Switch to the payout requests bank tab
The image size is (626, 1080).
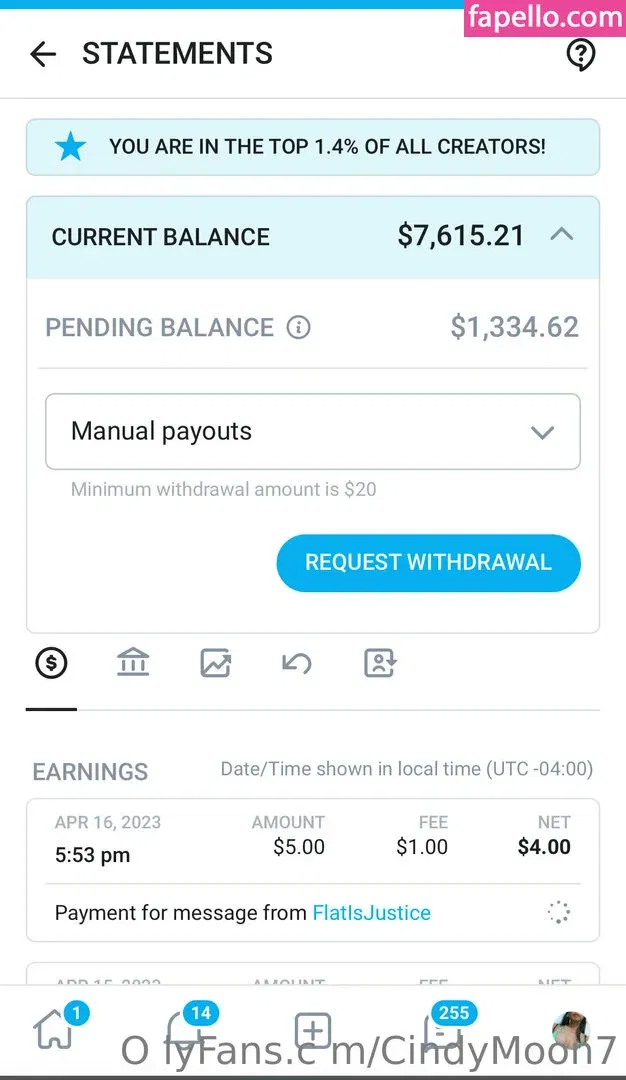click(133, 663)
